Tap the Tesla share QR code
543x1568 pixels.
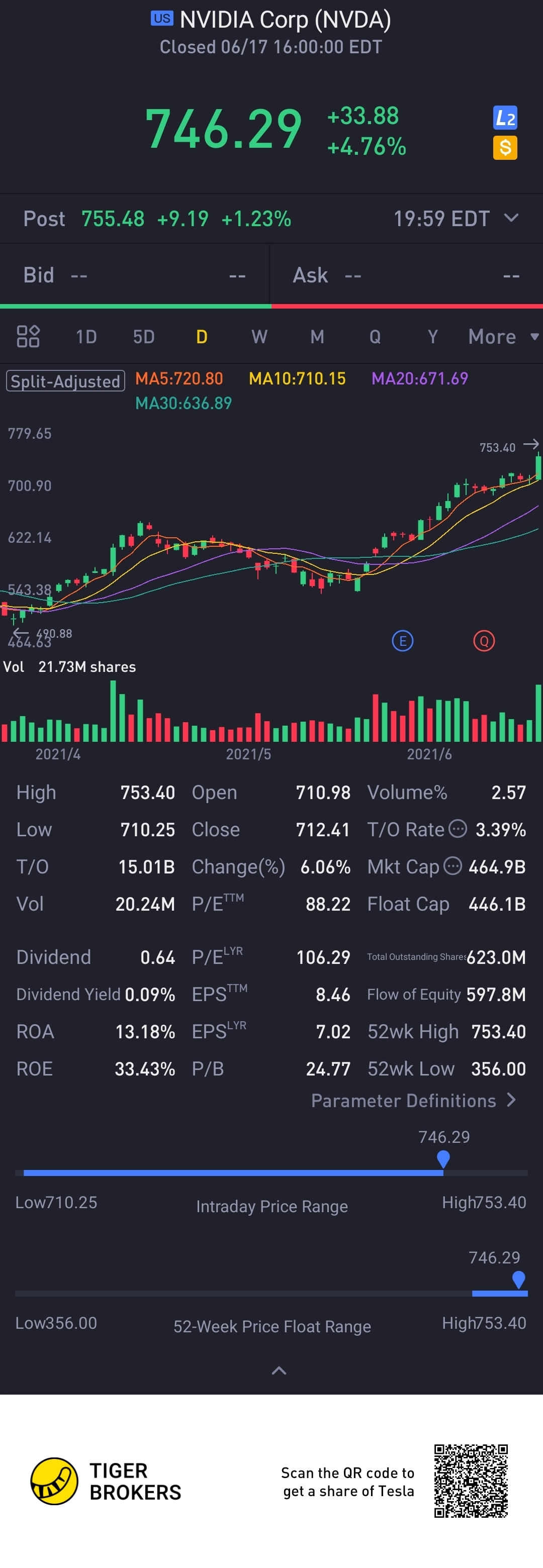(x=471, y=1481)
